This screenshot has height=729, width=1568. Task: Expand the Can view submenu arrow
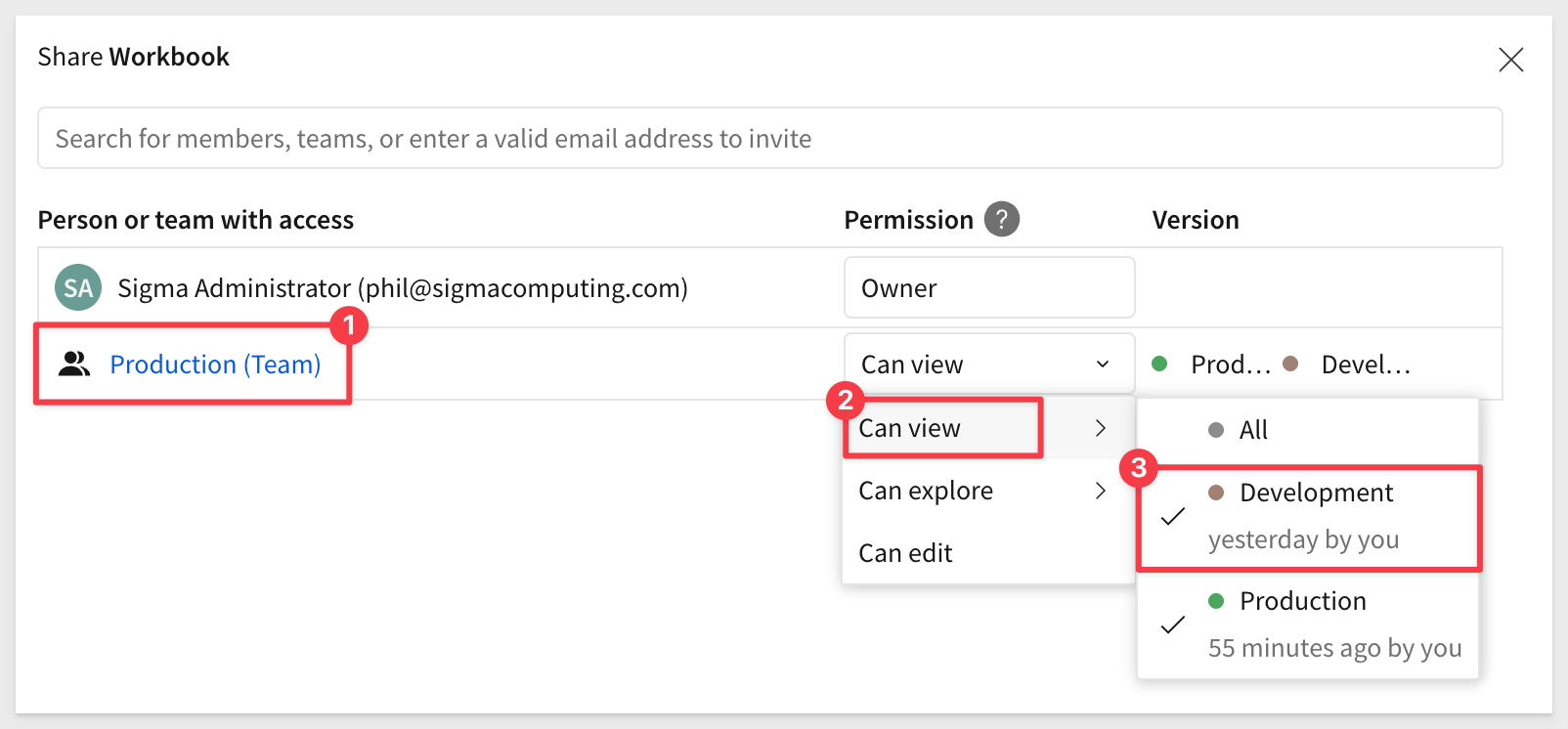[1101, 428]
